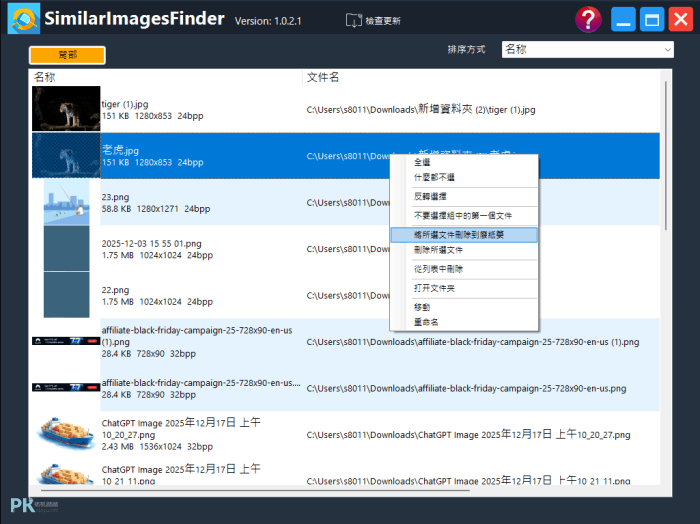Click ChatGPT Image name ending 10_20_27.png
700x524 pixels.
[x=181, y=428]
